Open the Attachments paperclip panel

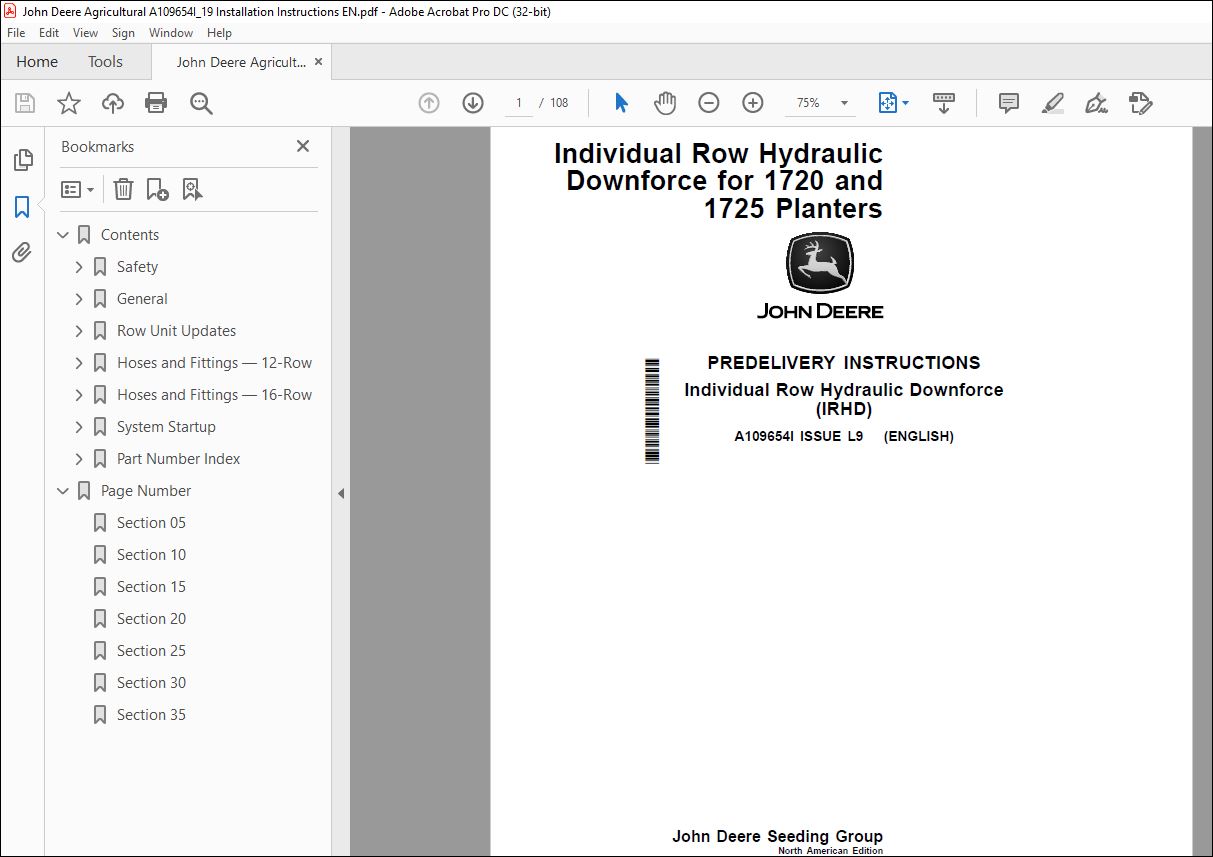point(22,252)
